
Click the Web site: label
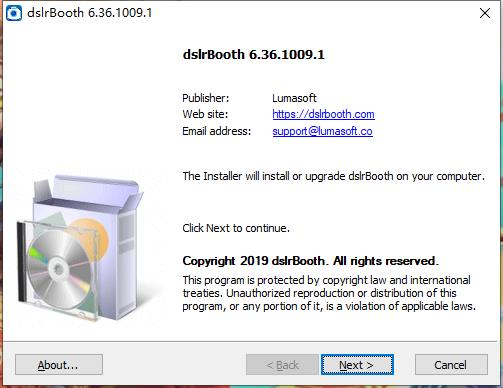point(205,114)
